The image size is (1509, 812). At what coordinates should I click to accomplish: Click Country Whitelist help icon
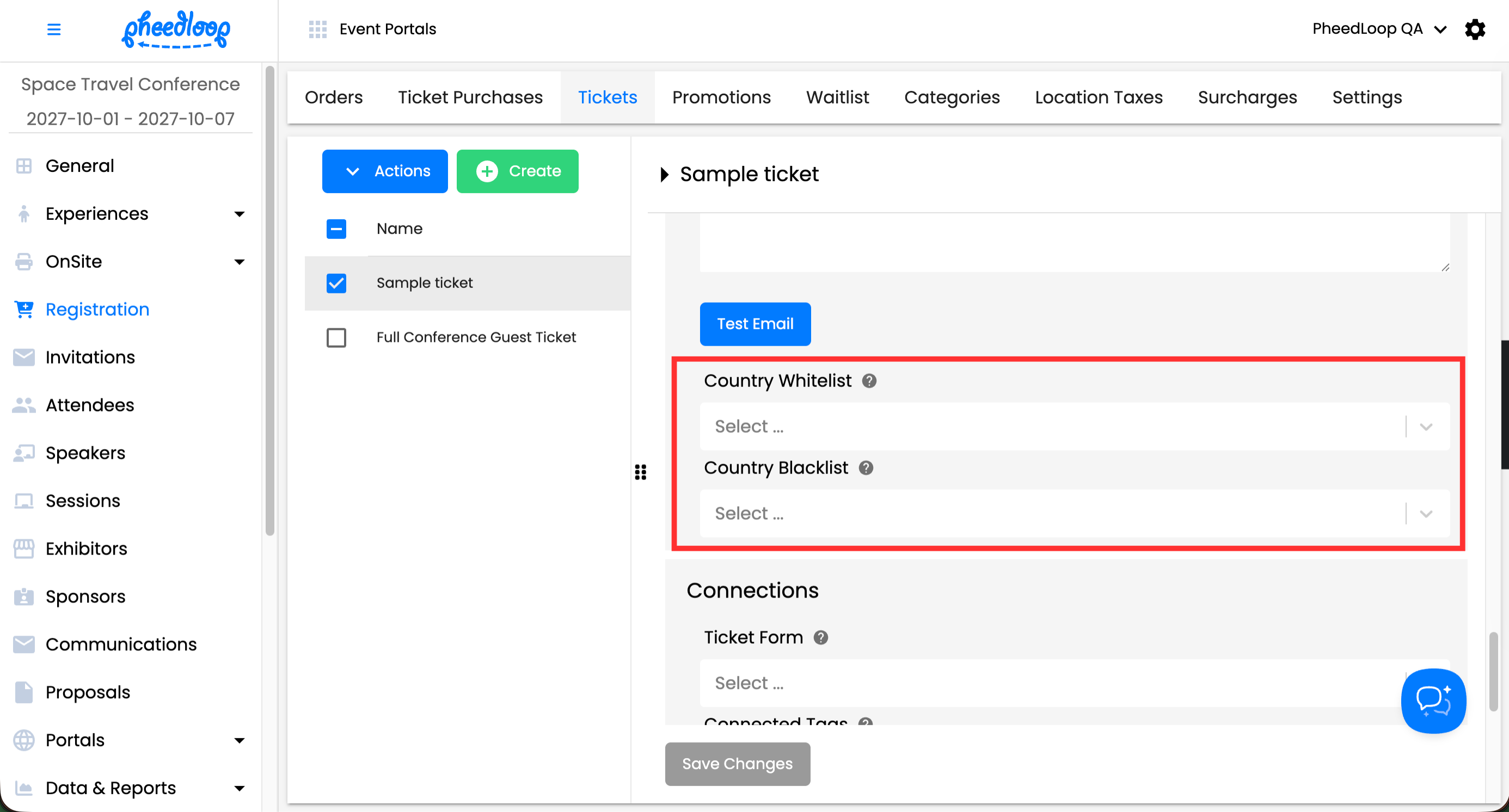click(x=869, y=381)
